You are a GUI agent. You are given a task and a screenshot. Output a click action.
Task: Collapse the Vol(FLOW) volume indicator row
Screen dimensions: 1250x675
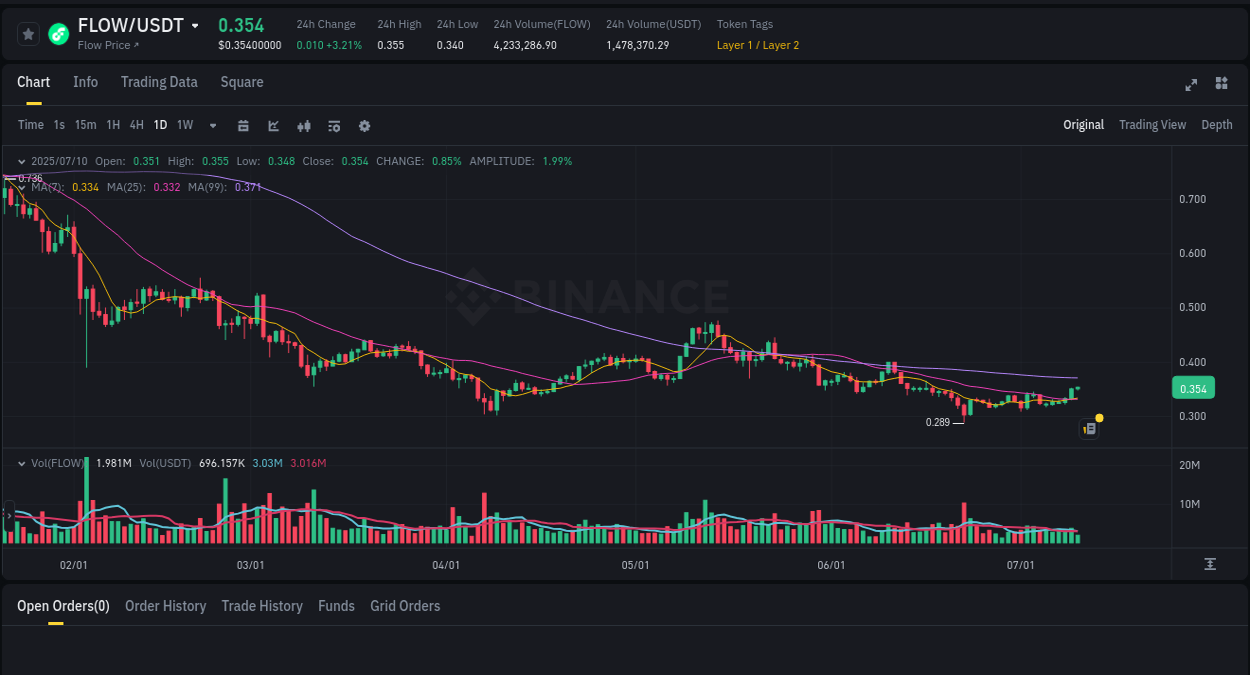(22, 463)
